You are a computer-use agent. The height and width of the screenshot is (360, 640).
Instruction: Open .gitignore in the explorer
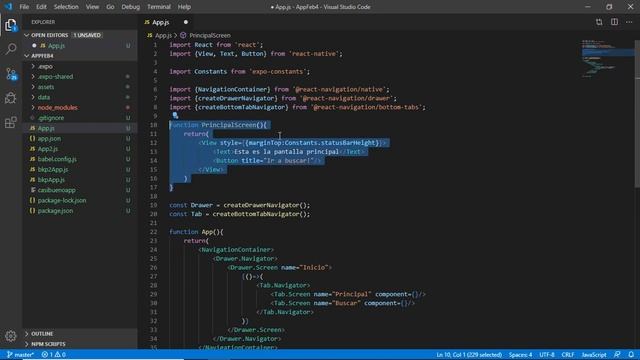(x=80, y=118)
